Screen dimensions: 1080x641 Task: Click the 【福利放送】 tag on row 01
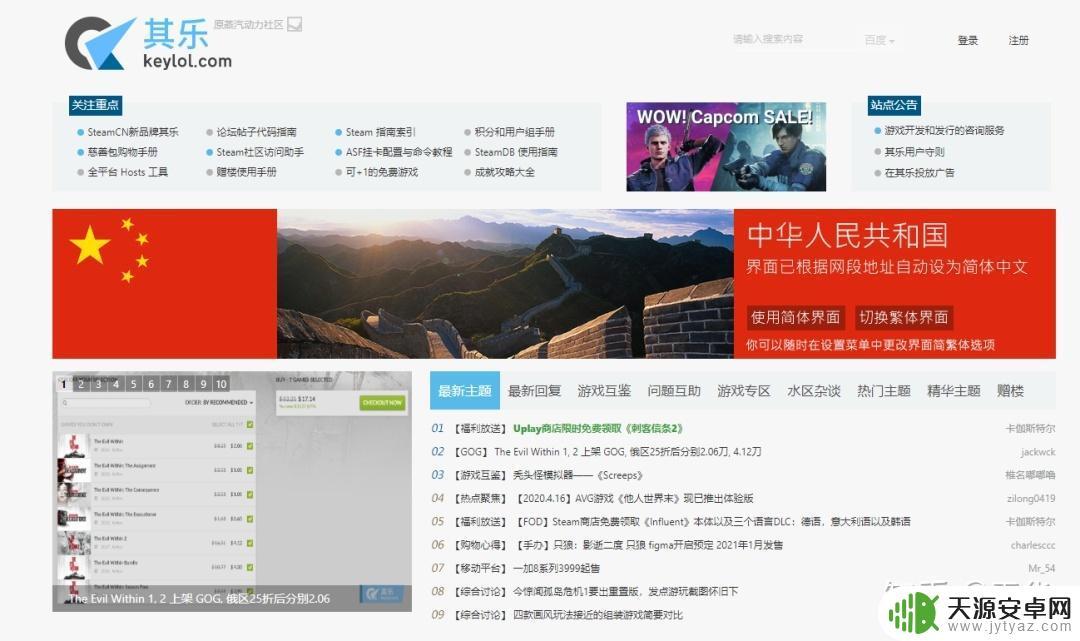(x=480, y=428)
